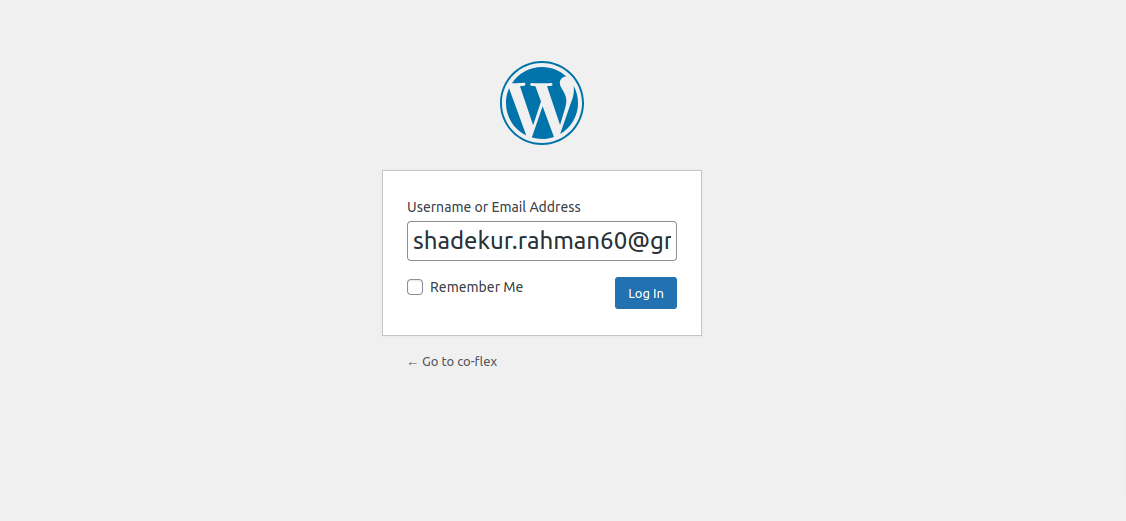Click the WordPress logo above the form
1126x521 pixels.
tap(541, 103)
